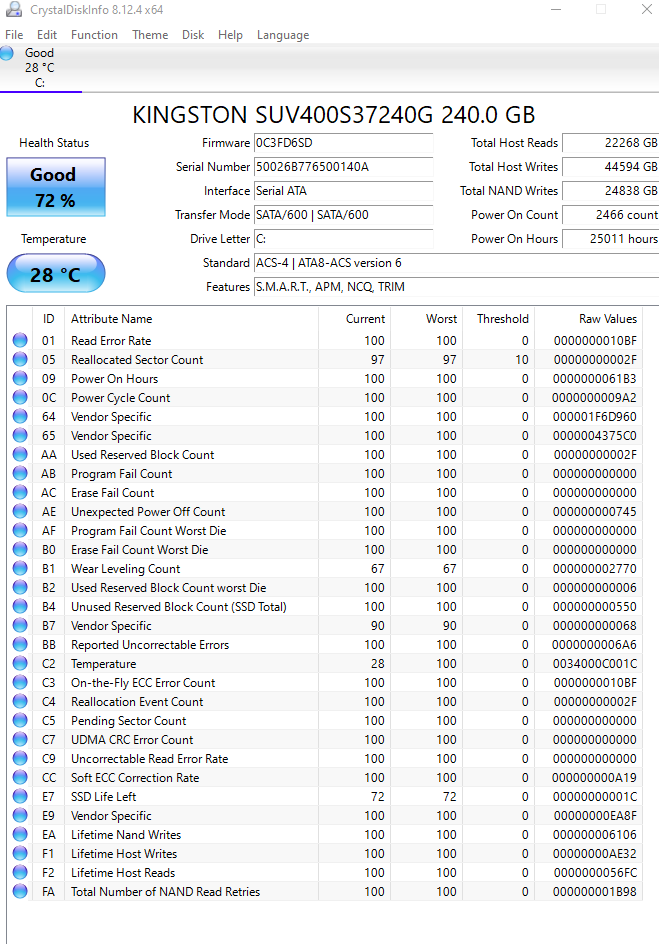
Task: Click status orb for Lifetime Nand Writes row
Action: click(20, 834)
